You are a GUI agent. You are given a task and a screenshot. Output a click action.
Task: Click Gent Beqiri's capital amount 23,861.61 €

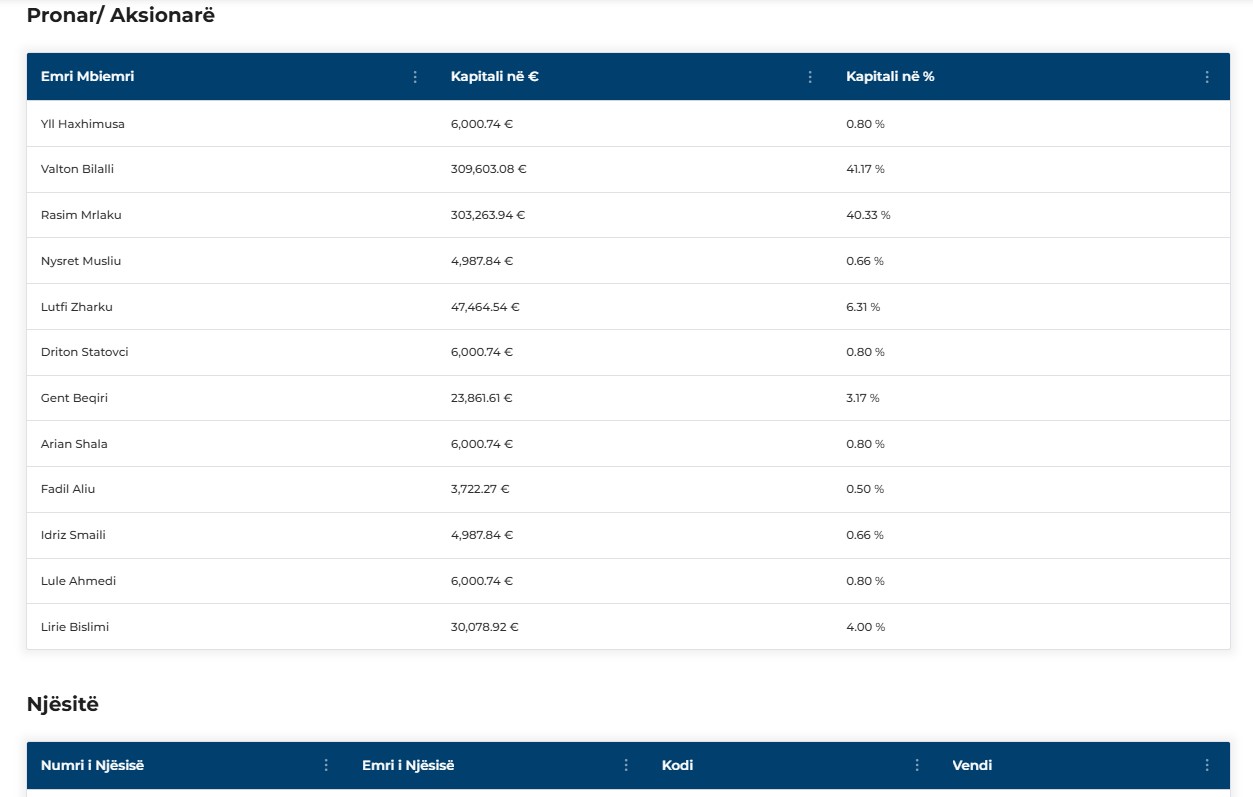(x=482, y=398)
